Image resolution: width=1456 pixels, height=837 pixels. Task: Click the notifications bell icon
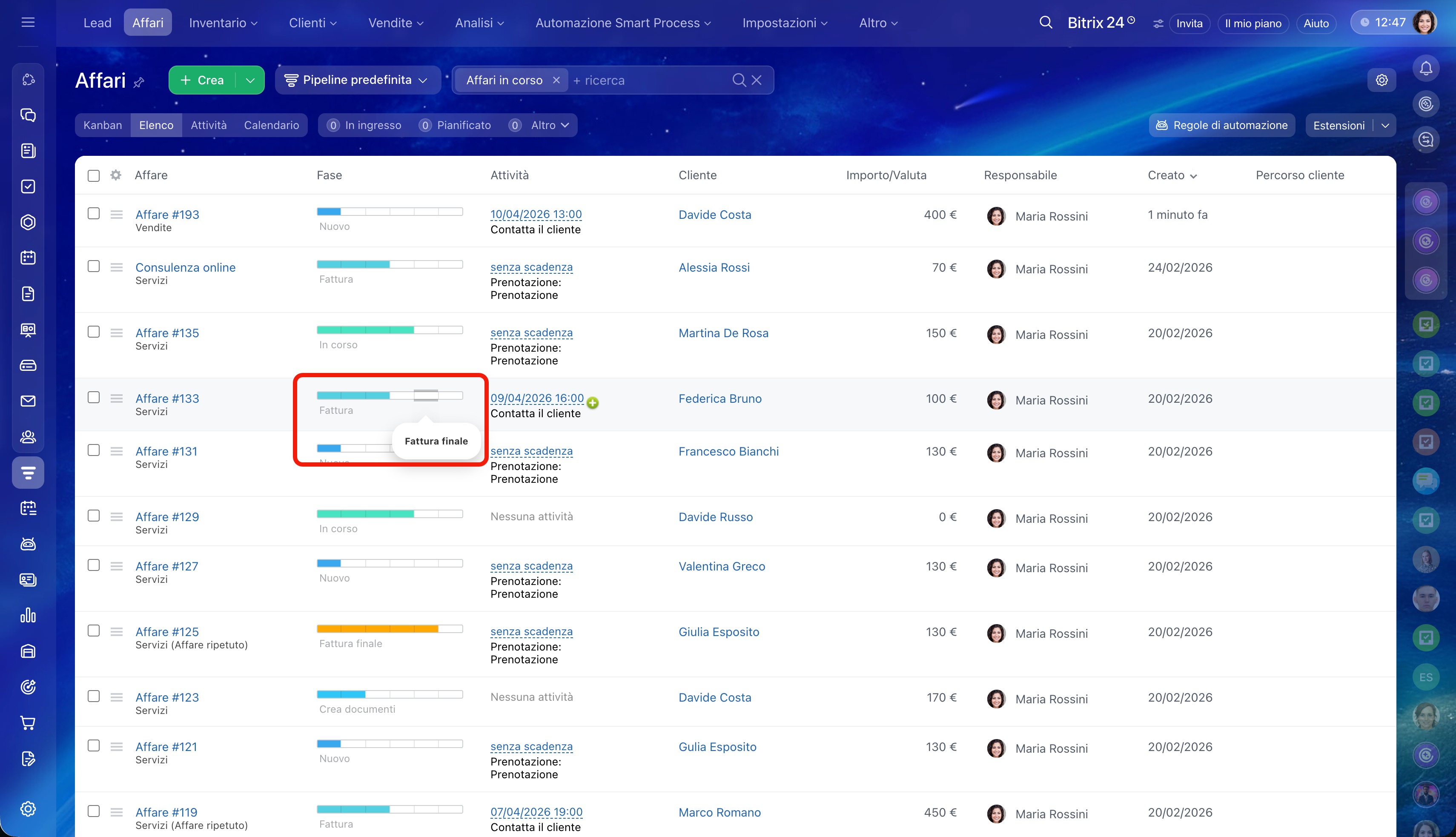click(1425, 69)
